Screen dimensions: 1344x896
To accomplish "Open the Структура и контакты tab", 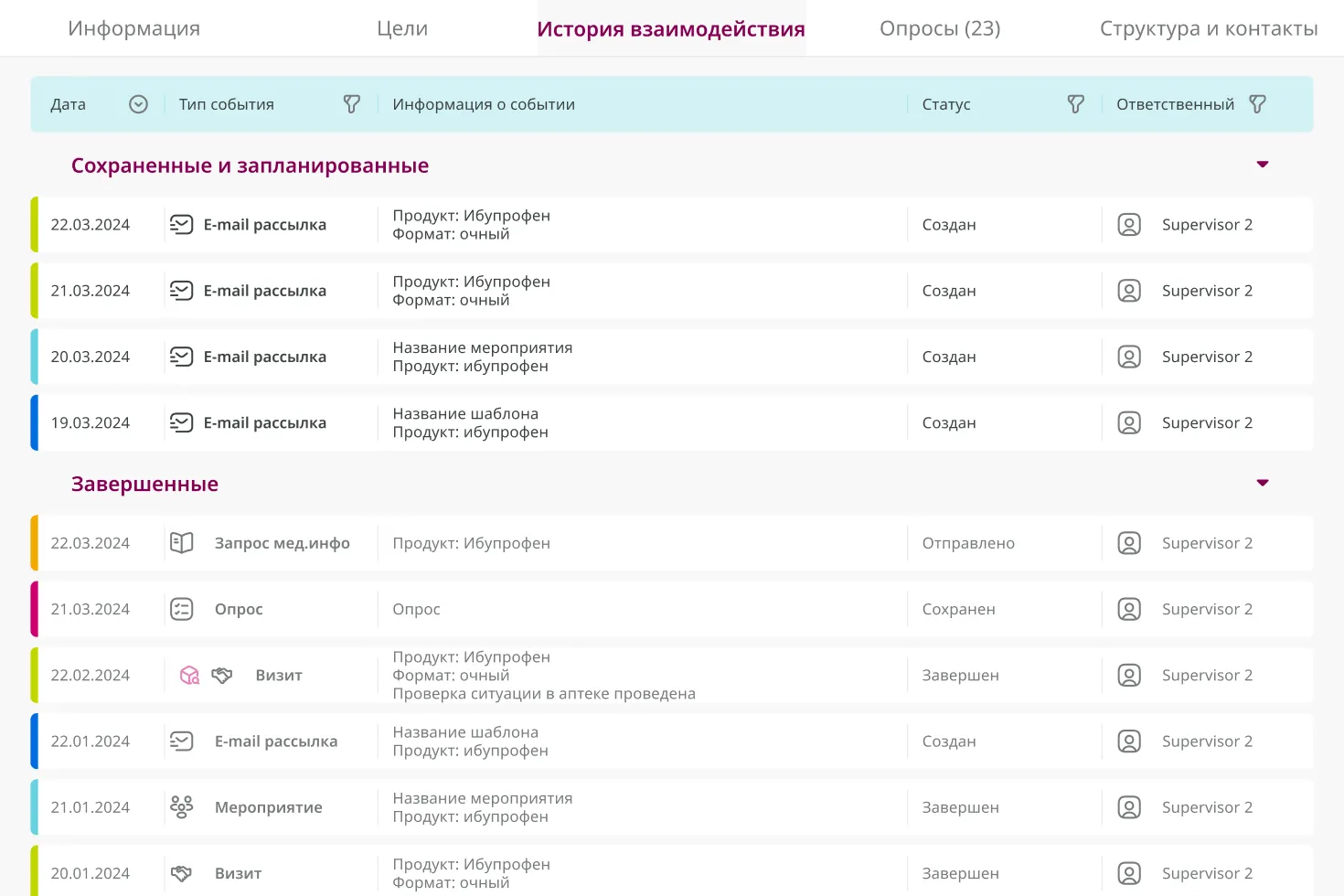I will (1209, 28).
